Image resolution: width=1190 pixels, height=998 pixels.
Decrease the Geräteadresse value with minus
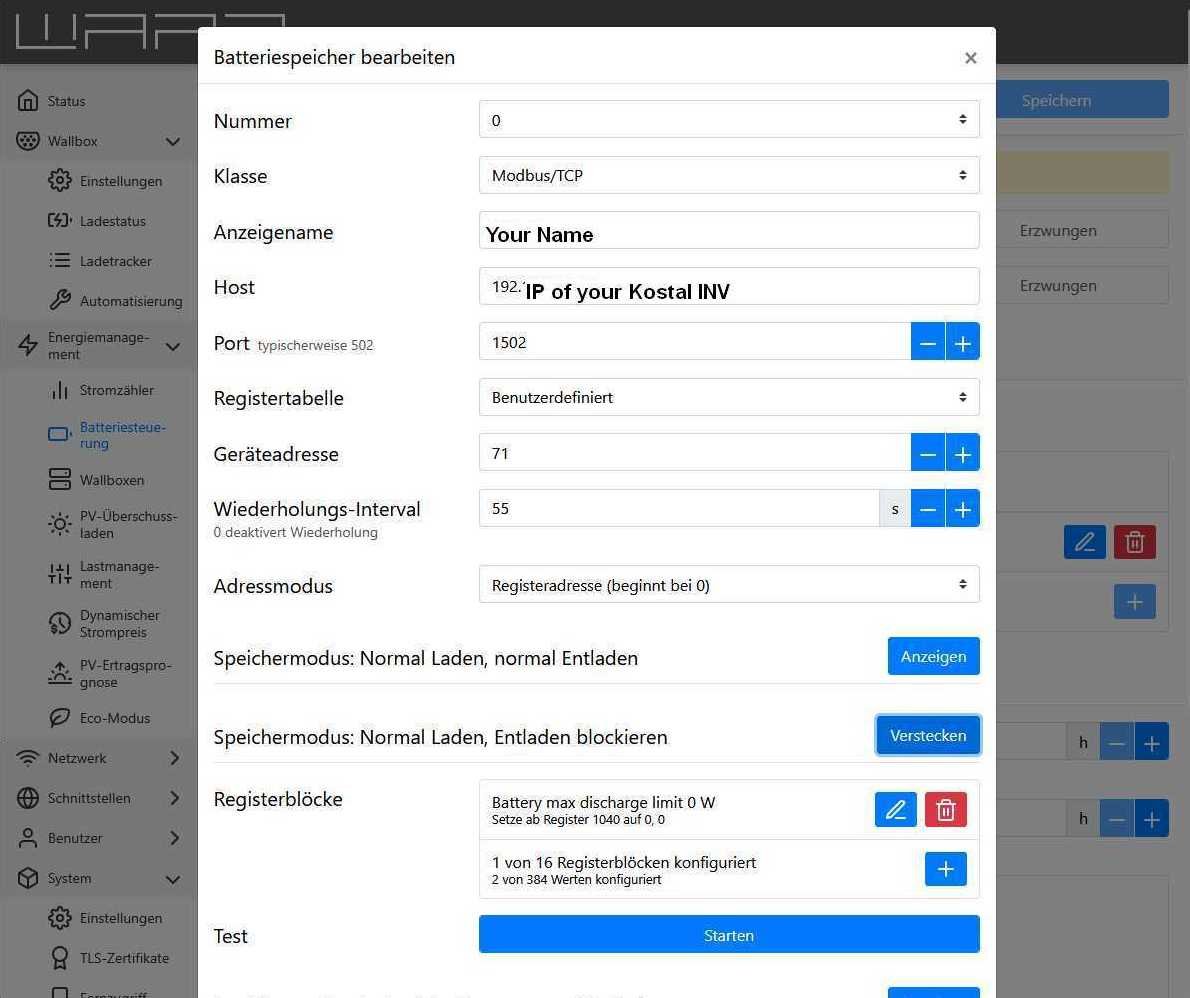click(x=927, y=453)
